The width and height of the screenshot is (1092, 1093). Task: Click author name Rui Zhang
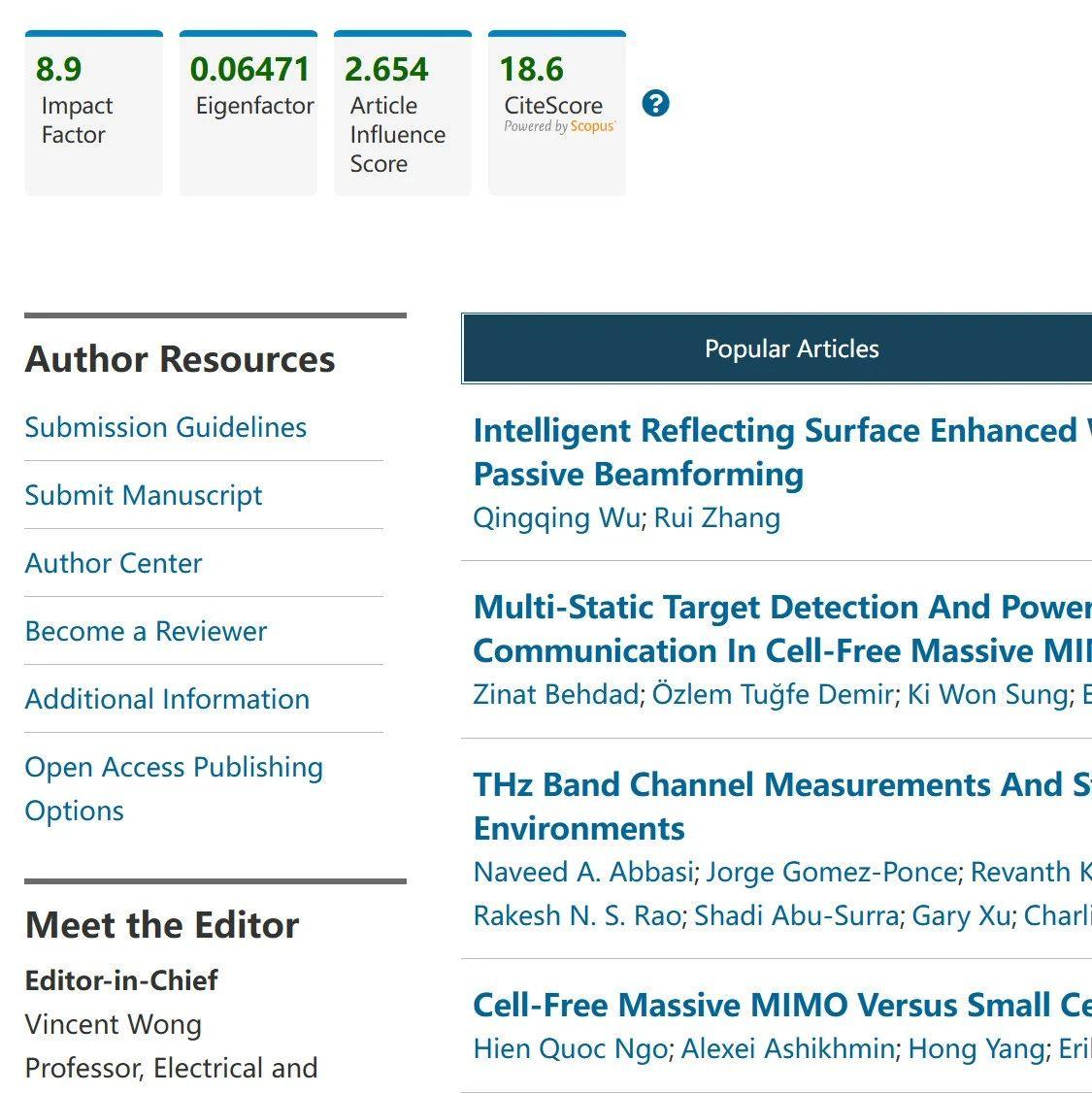(x=717, y=517)
